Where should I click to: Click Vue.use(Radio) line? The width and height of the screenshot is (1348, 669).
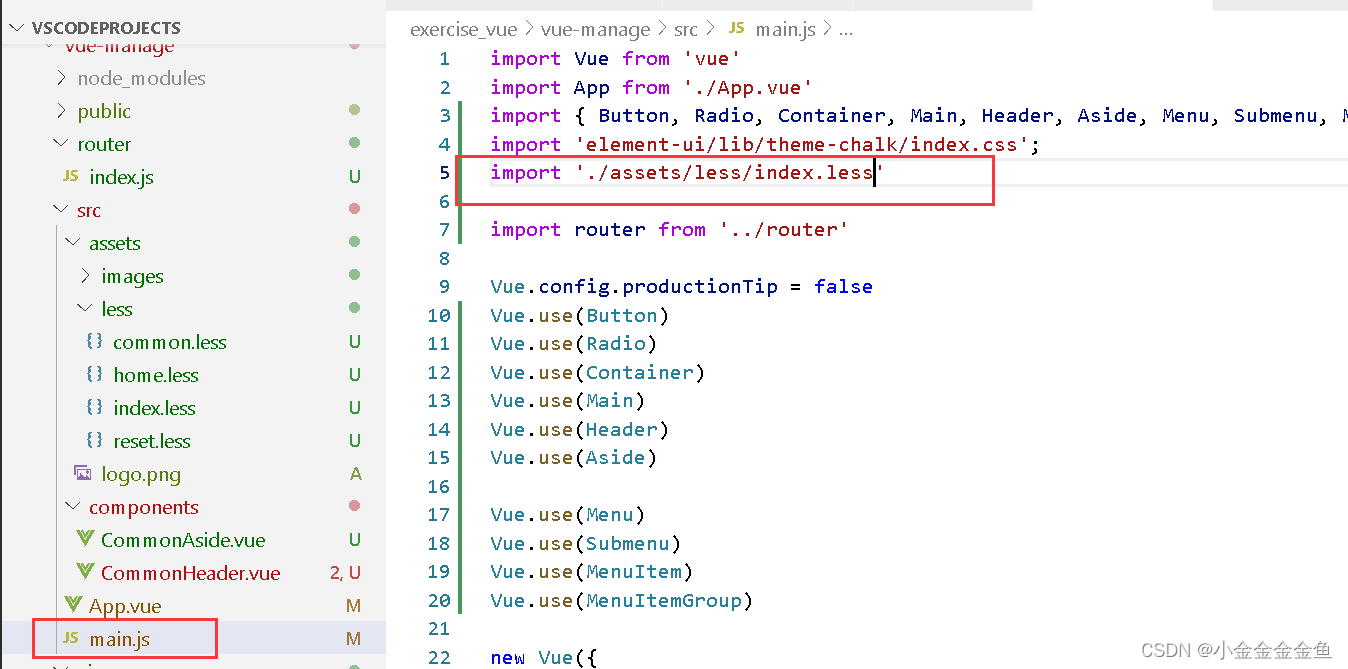[573, 344]
